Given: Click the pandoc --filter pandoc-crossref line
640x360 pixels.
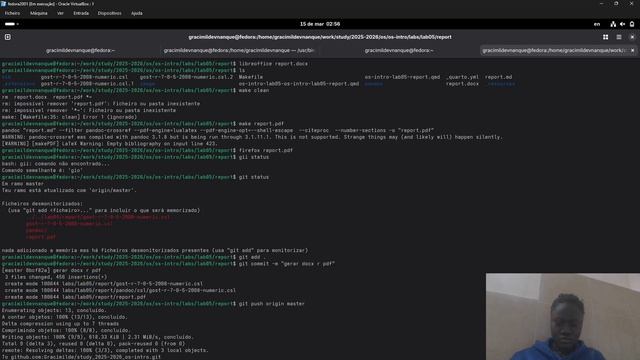Looking at the screenshot, I should 218,131.
